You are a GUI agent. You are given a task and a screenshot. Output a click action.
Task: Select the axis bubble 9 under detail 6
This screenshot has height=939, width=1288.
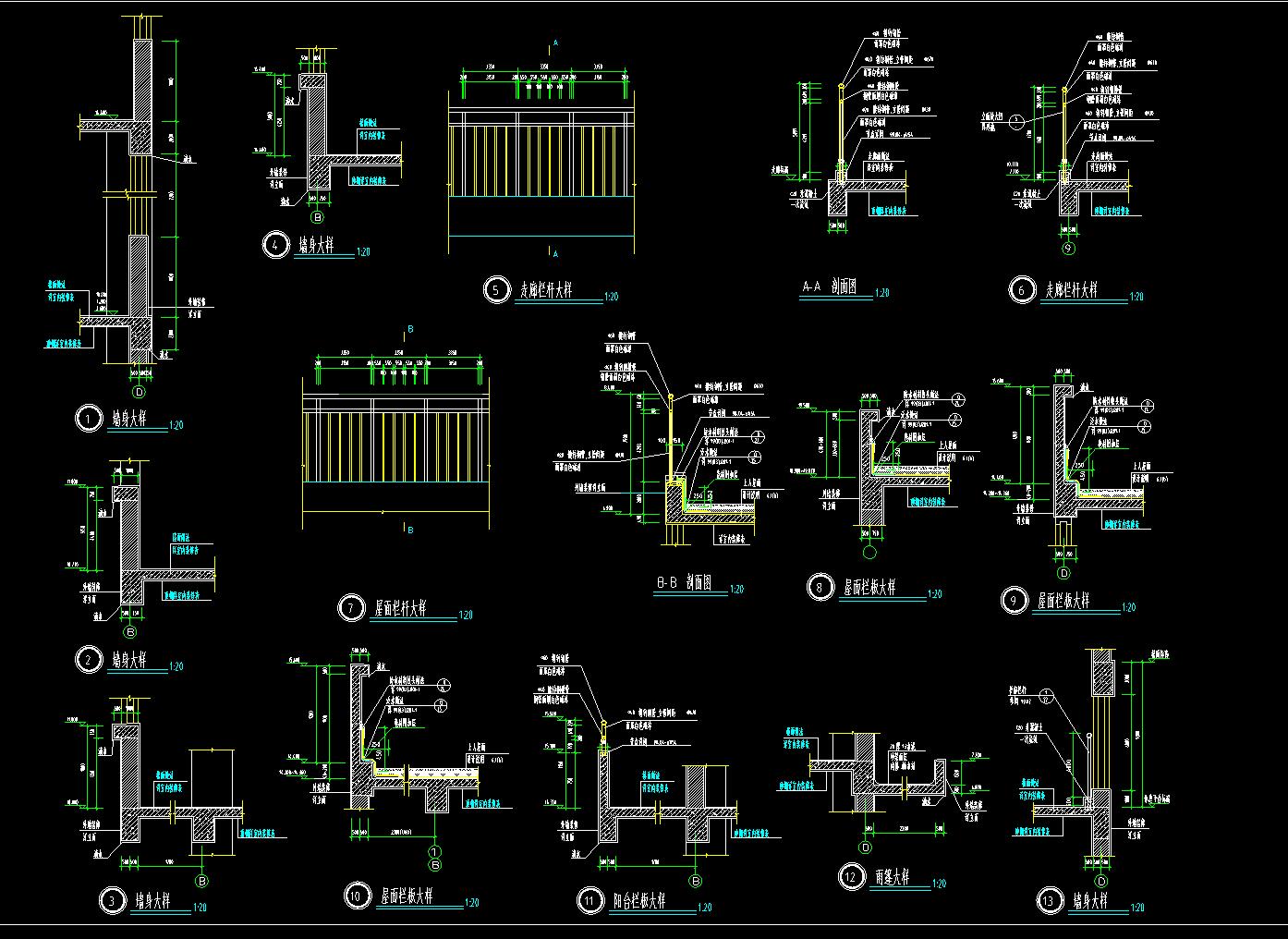[1068, 248]
